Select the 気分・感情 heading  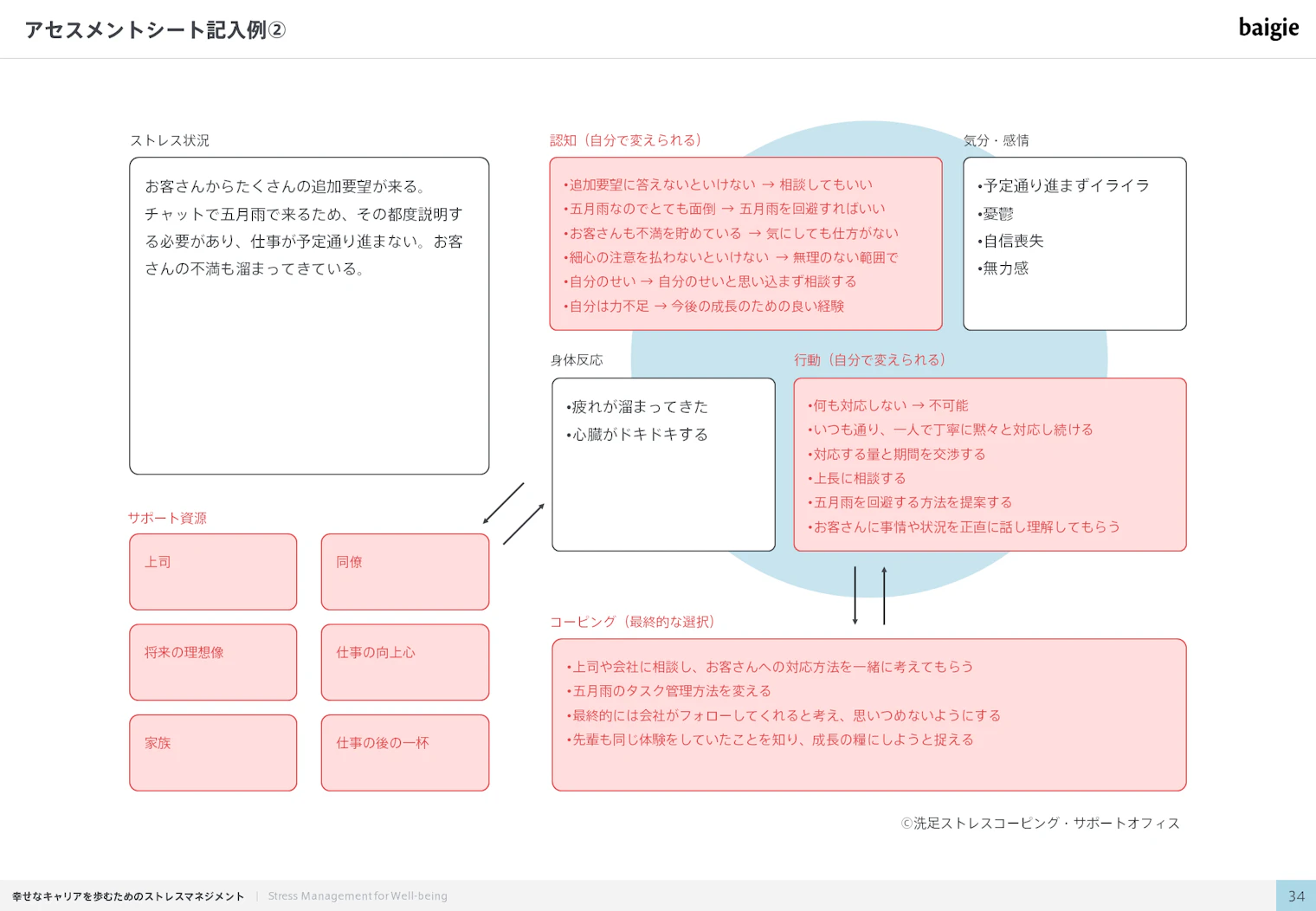click(996, 140)
